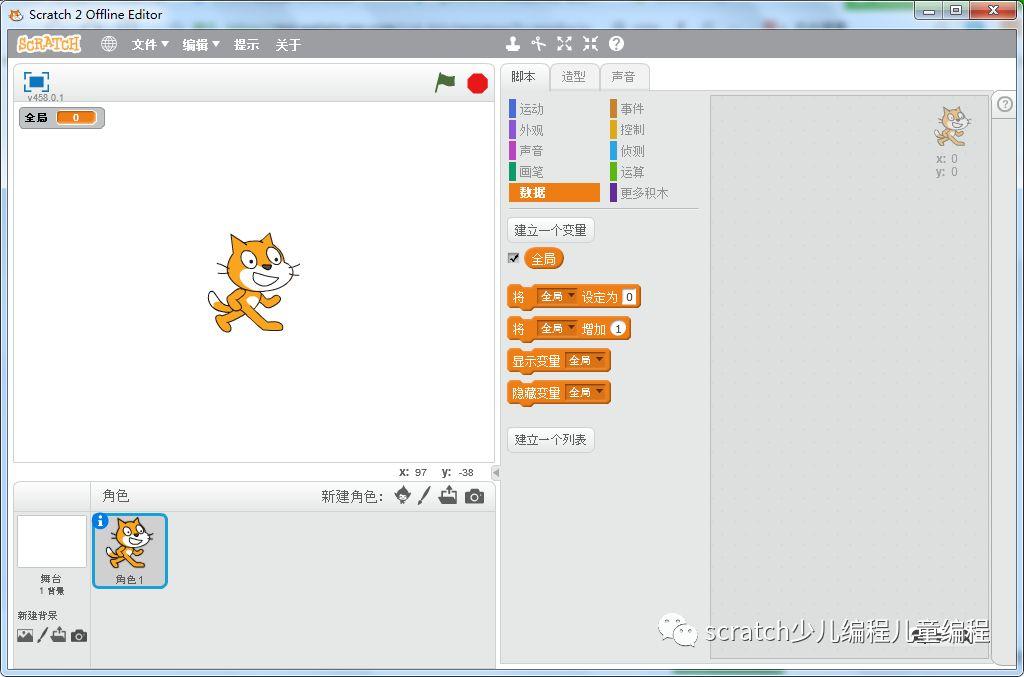Select the Grow sprite tool
The width and height of the screenshot is (1024, 677).
point(564,44)
